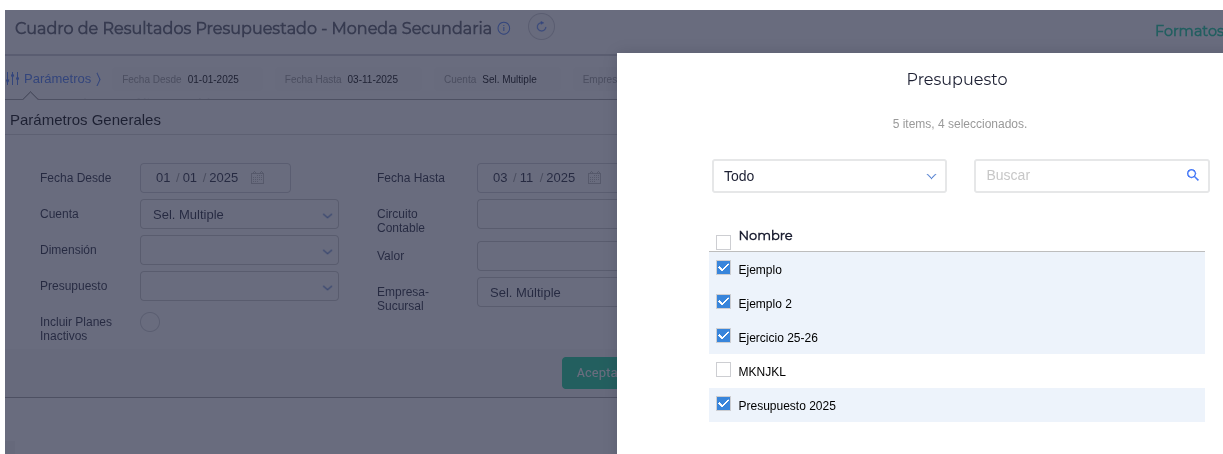Image resolution: width=1223 pixels, height=454 pixels.
Task: Click the info icon beside the page title
Action: [x=504, y=29]
